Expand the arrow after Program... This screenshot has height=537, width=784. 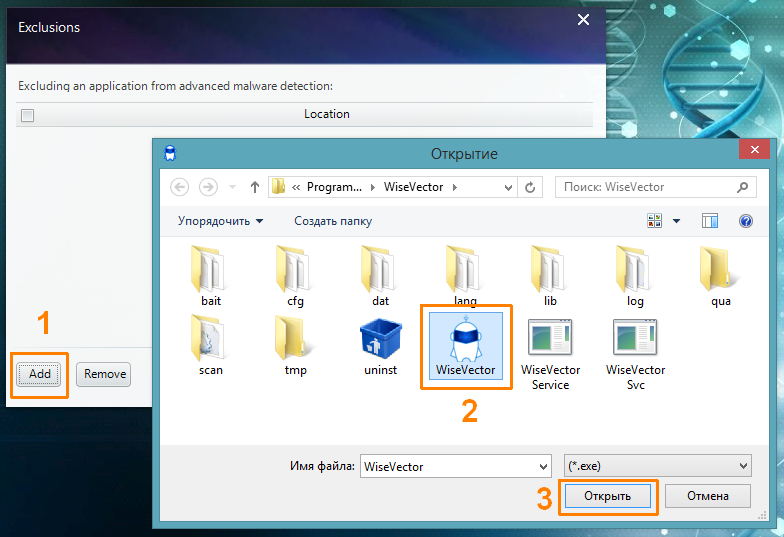coord(372,187)
